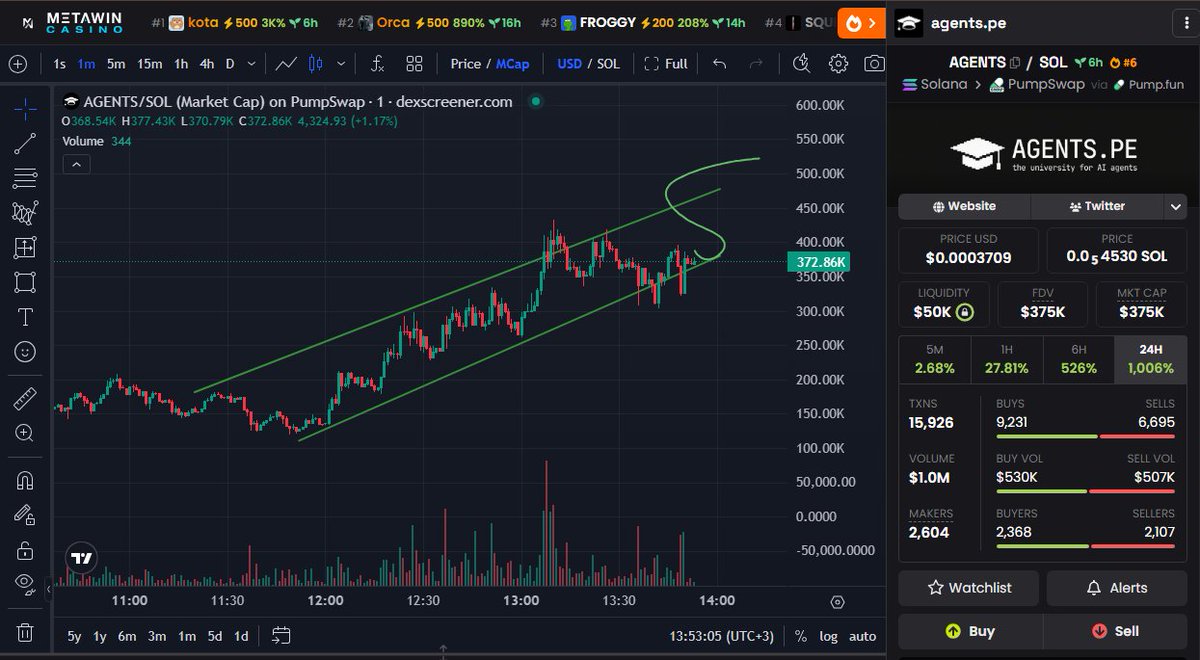The image size is (1200, 660).
Task: Toggle lock all drawings
Action: pos(25,550)
